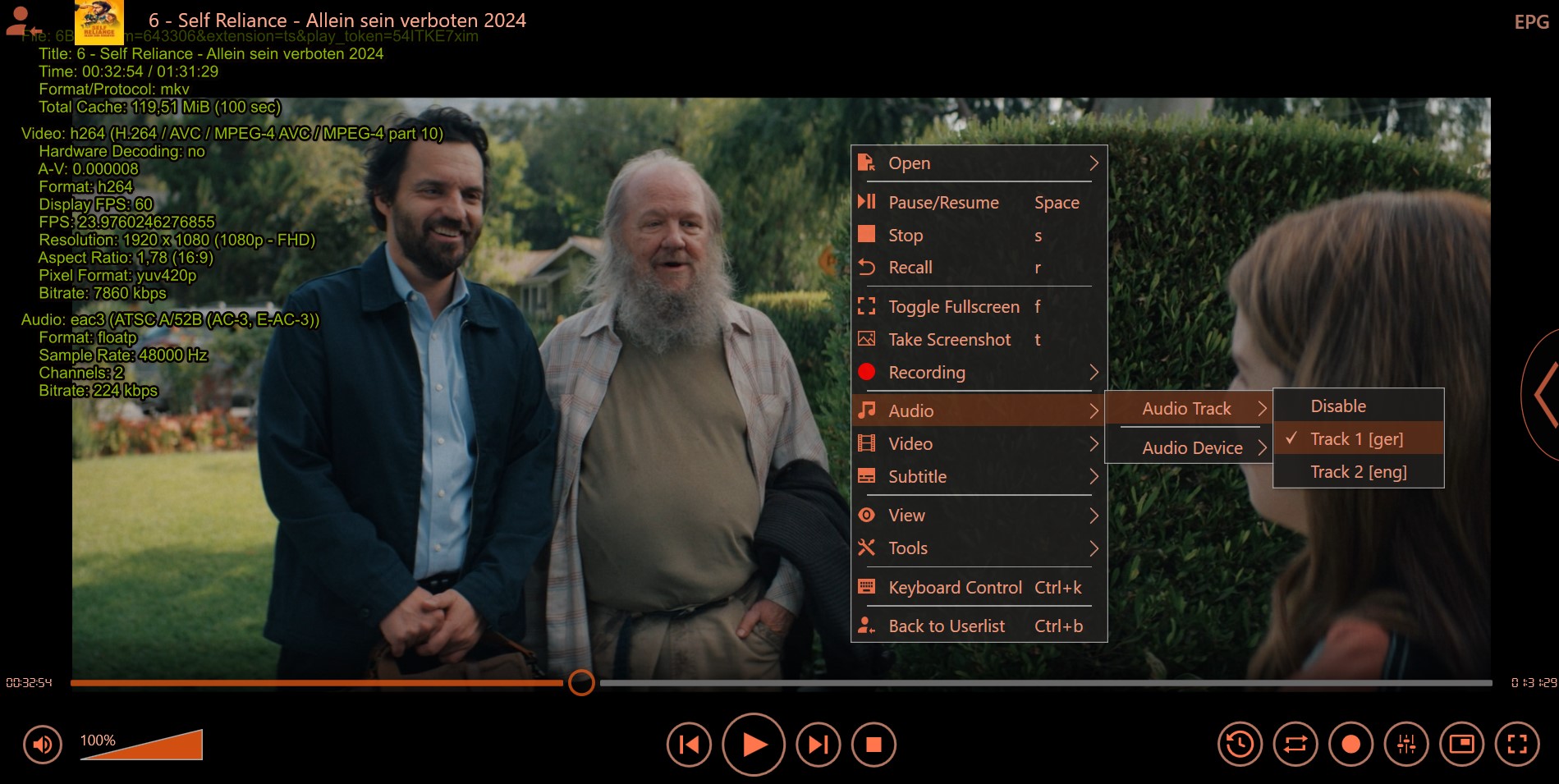The height and width of the screenshot is (784, 1559).
Task: Expand the Recording submenu
Action: (x=979, y=373)
